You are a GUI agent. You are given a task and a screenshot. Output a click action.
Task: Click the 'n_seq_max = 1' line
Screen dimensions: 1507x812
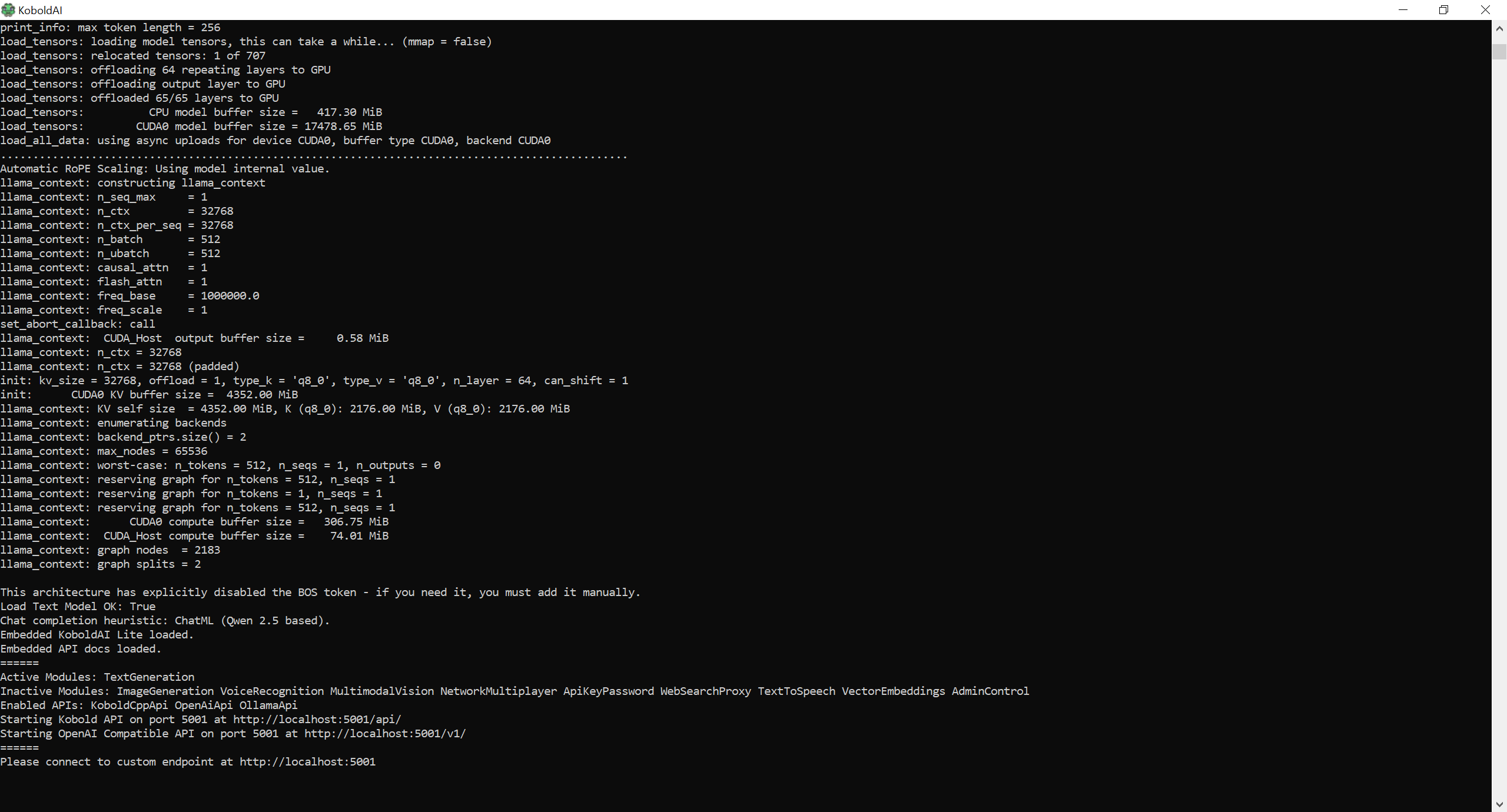104,197
